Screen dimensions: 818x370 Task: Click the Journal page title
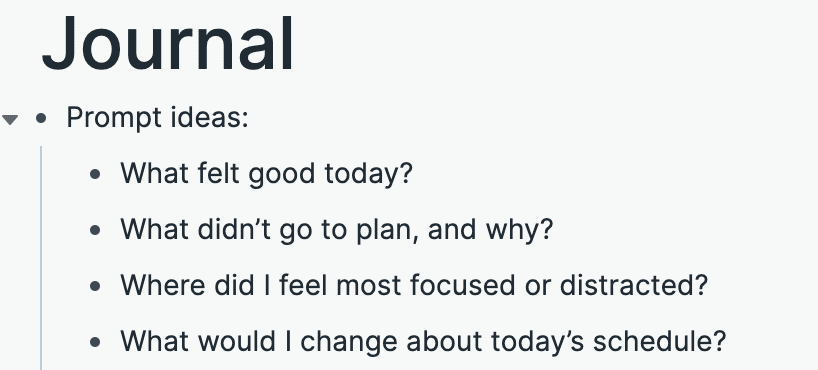tap(168, 45)
